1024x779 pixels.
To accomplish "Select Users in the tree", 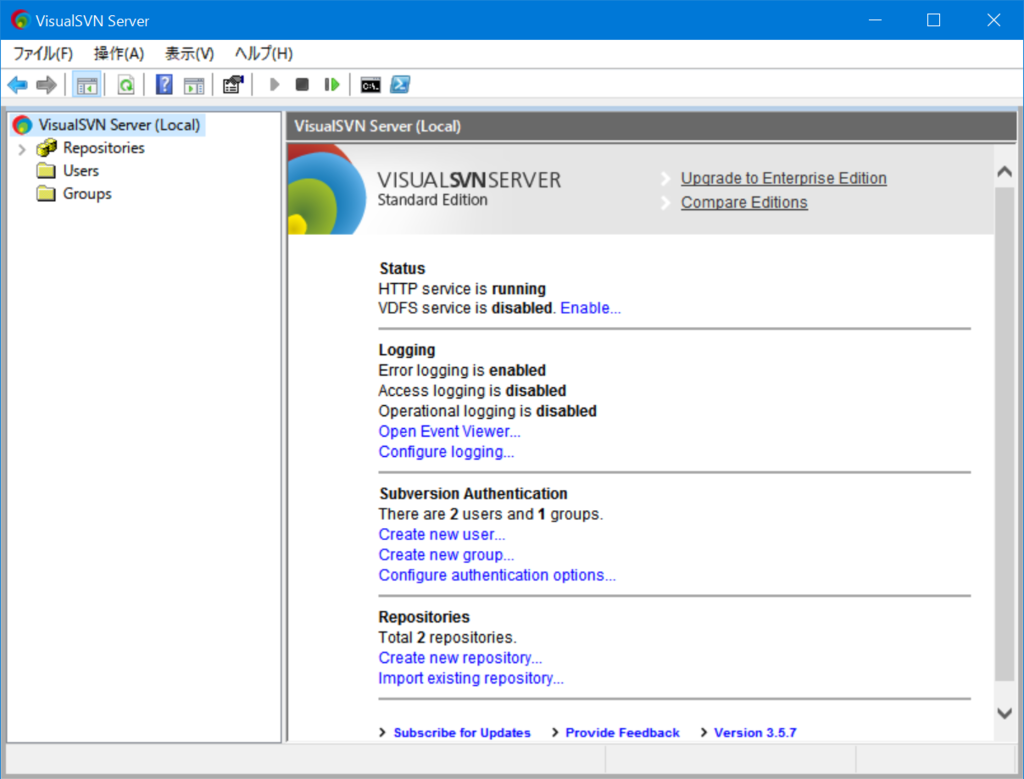I will (x=81, y=171).
